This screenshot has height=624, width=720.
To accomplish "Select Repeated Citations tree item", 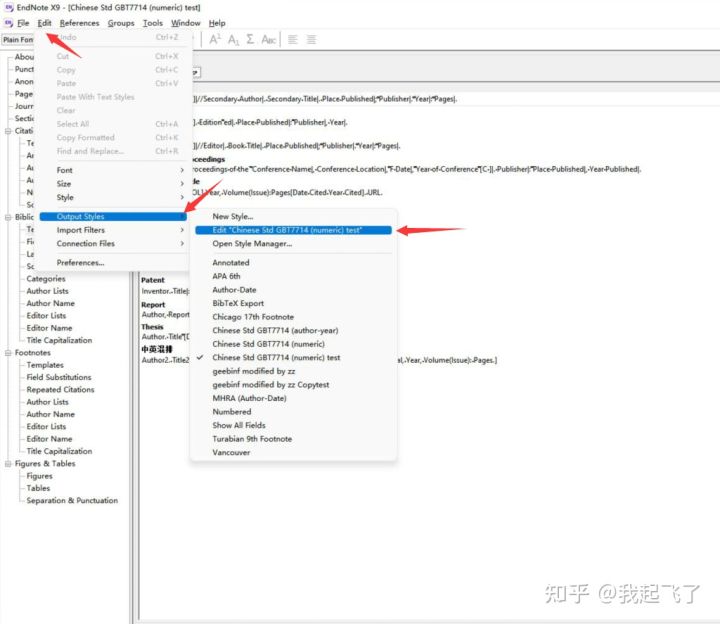I will point(60,389).
